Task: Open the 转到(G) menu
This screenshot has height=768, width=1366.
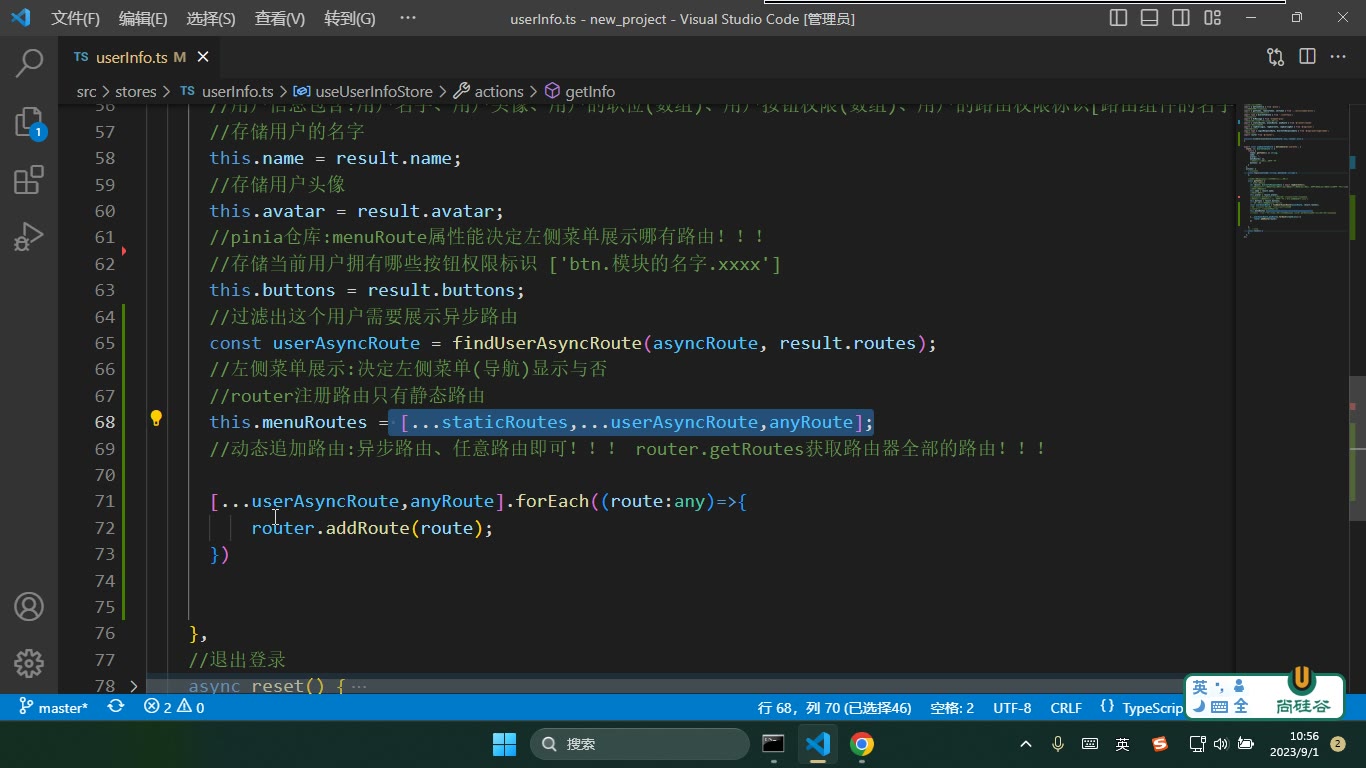Action: coord(350,18)
